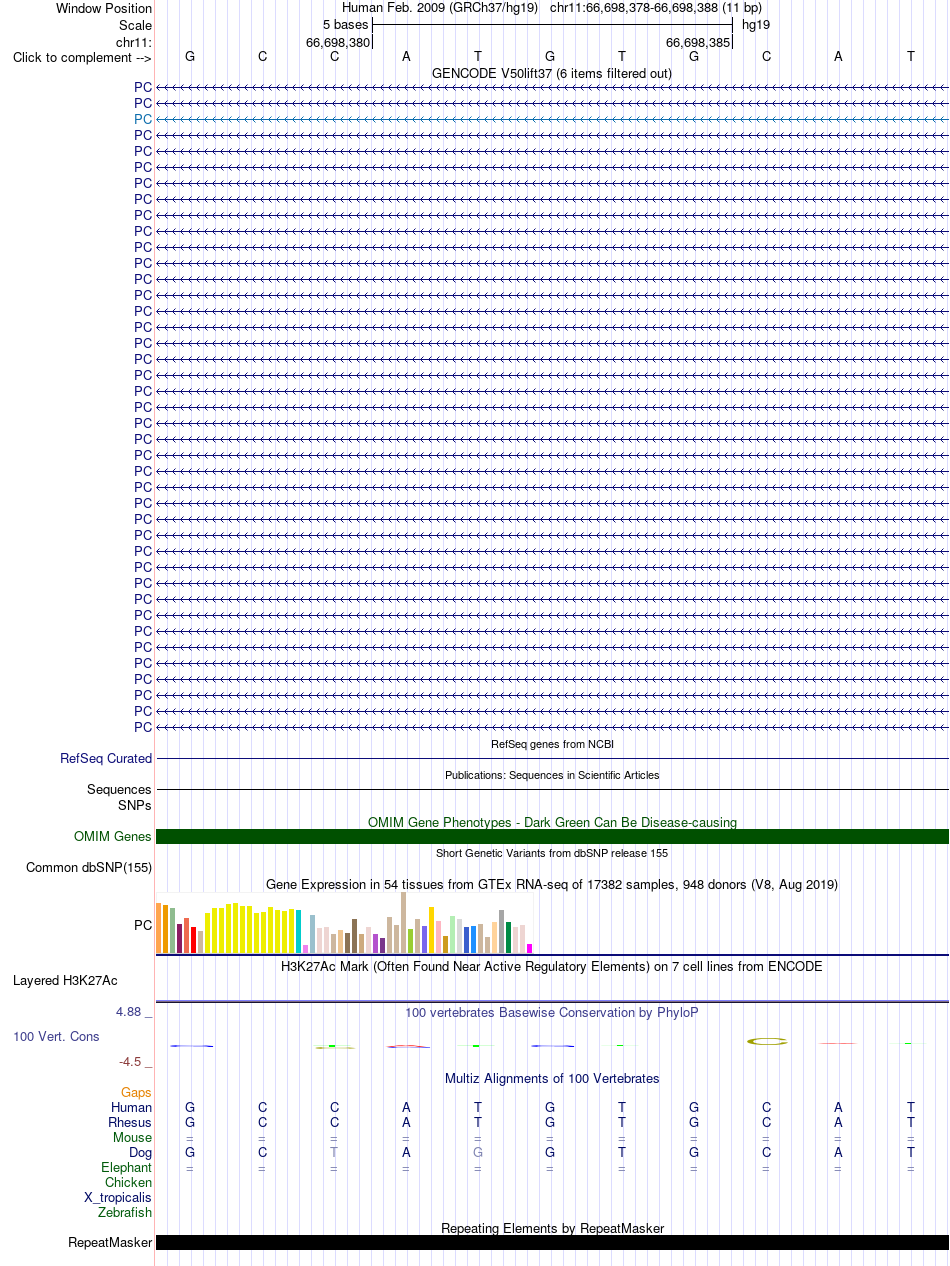Select the Rhesus alignment row label
The height and width of the screenshot is (1266, 950).
click(130, 1122)
